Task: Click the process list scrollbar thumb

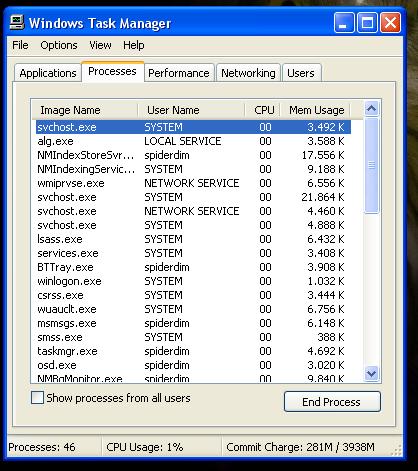Action: 371,165
